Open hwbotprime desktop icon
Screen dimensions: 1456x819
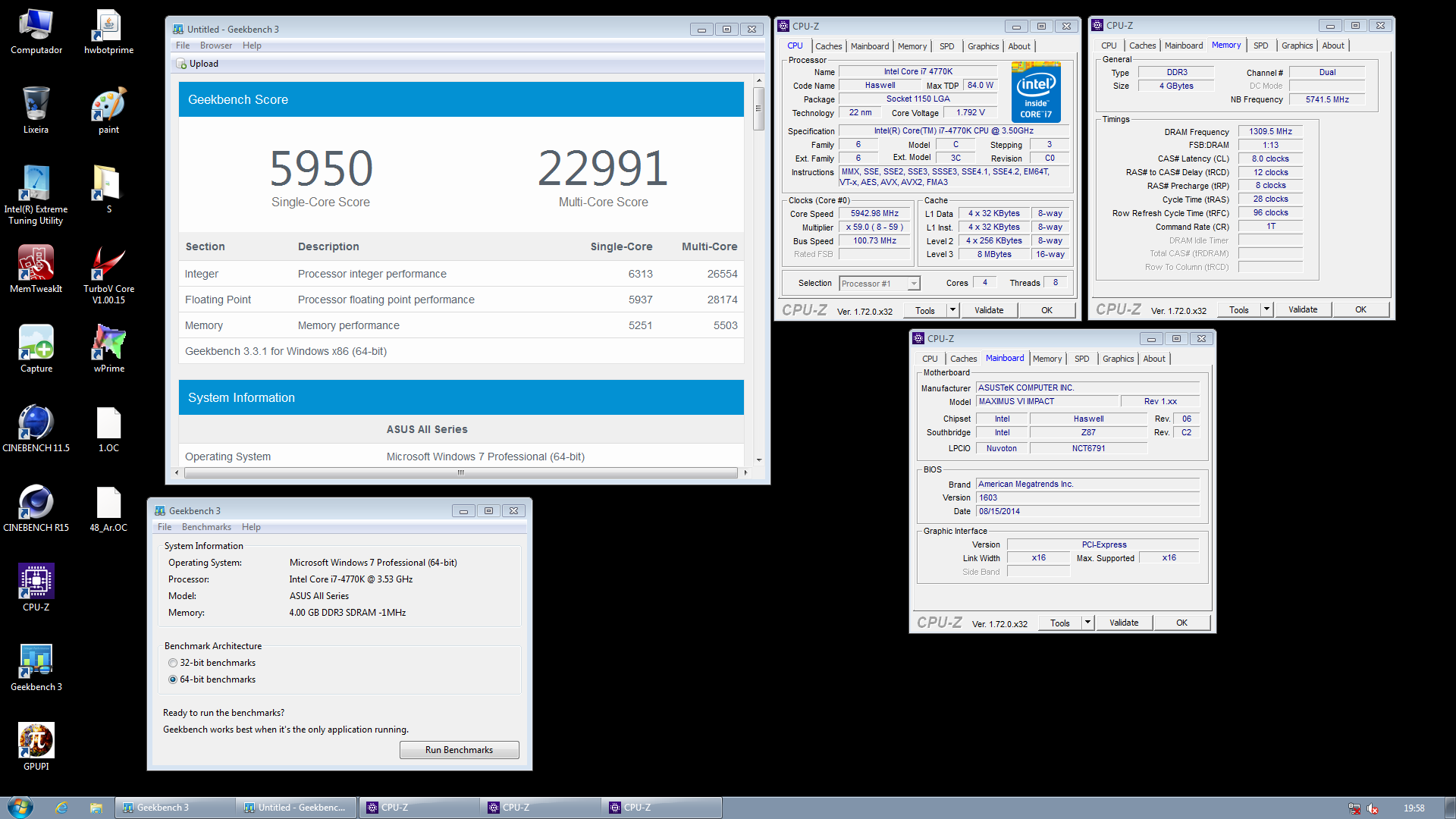pos(108,32)
